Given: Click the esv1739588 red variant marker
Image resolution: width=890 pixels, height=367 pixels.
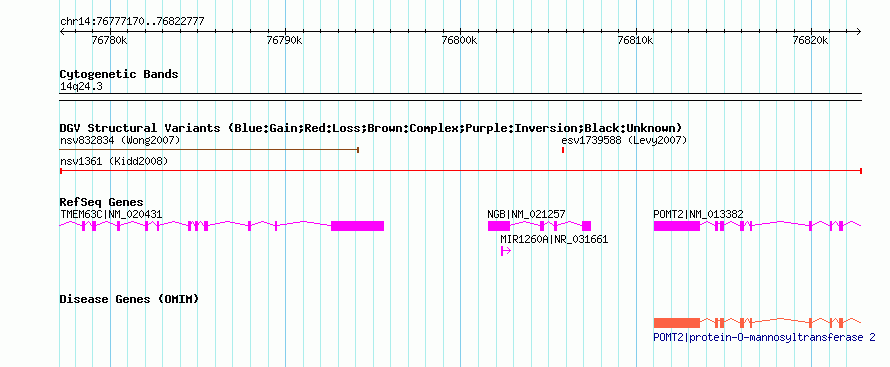Looking at the screenshot, I should point(562,150).
